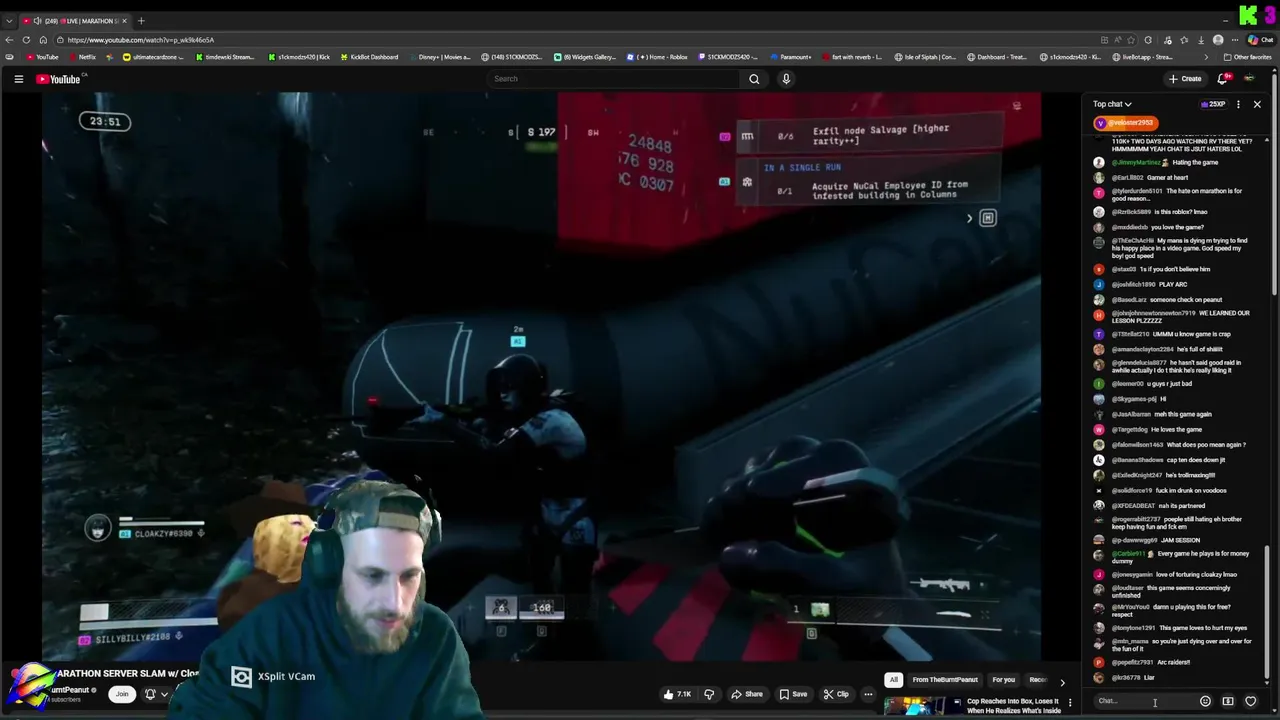Open the KickBot Dashboard bookmark
Screen dimensions: 1280x720
pyautogui.click(x=370, y=57)
